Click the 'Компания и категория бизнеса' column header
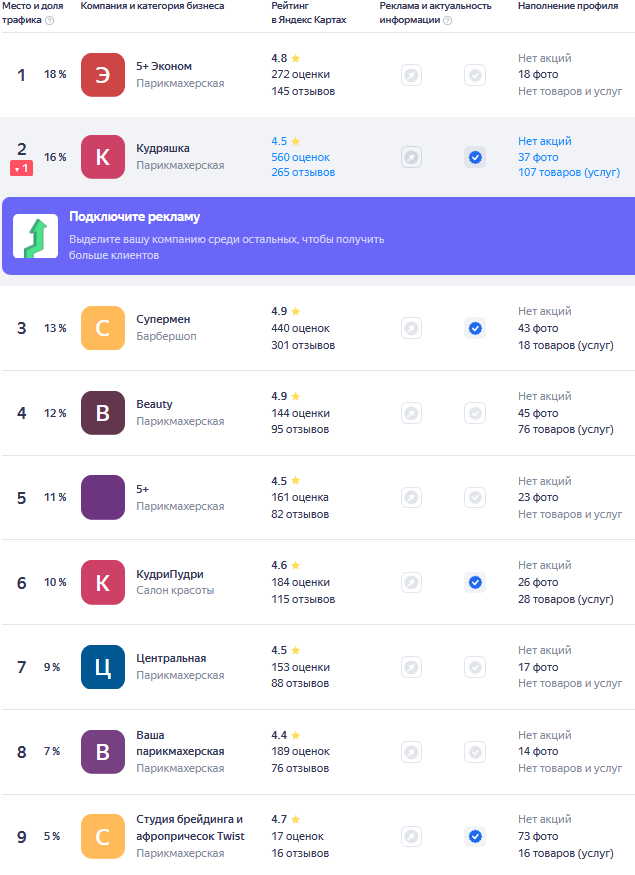Viewport: 635px width, 875px height. (152, 6)
